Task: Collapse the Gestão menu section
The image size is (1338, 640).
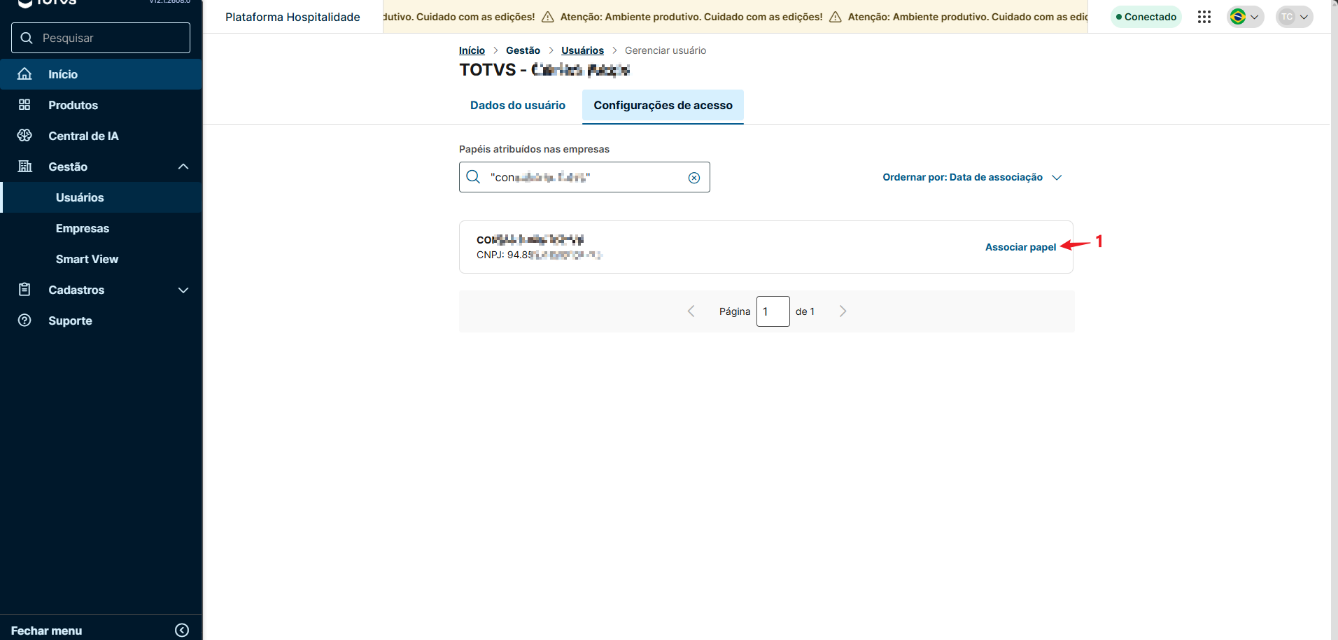Action: point(183,167)
